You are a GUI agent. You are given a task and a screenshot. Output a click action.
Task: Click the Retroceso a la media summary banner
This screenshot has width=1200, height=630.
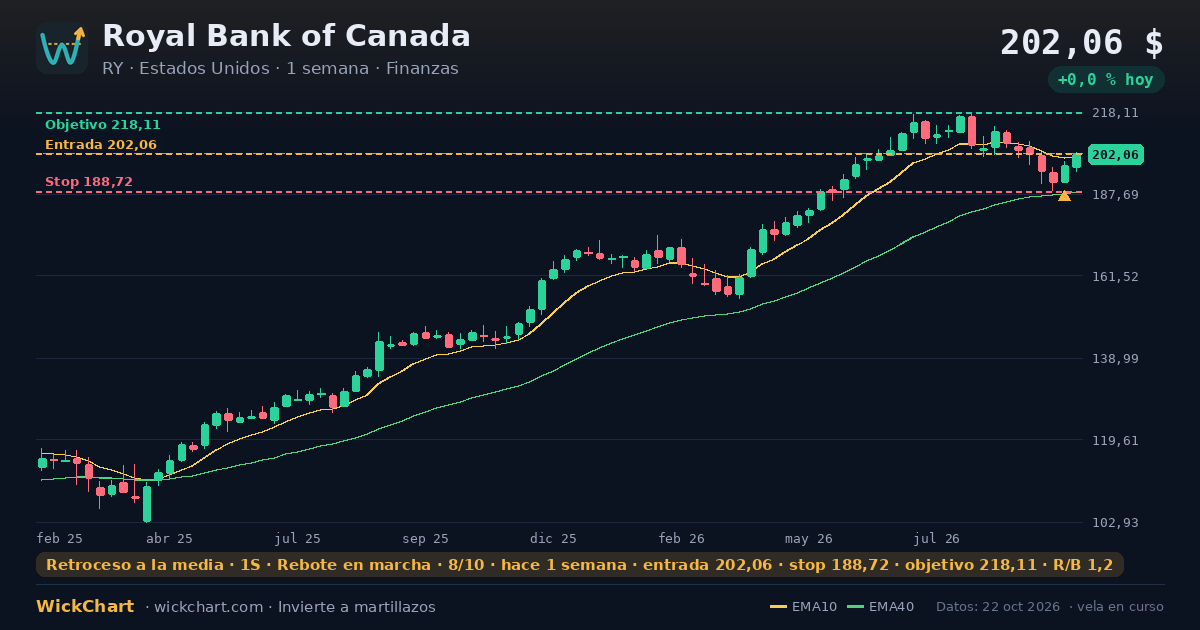click(580, 565)
